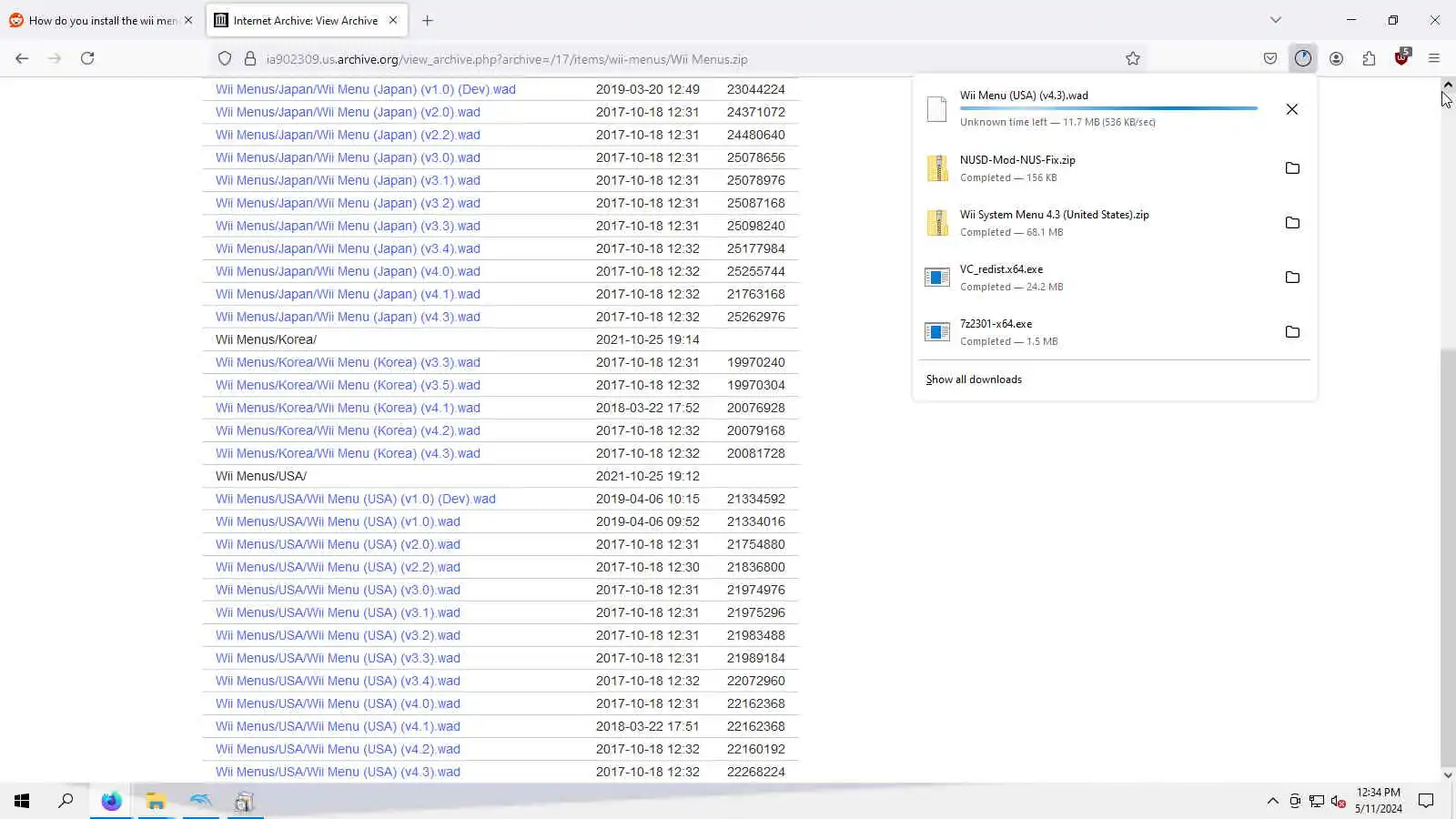The width and height of the screenshot is (1456, 819).
Task: List all tabs dropdown
Action: click(1276, 20)
